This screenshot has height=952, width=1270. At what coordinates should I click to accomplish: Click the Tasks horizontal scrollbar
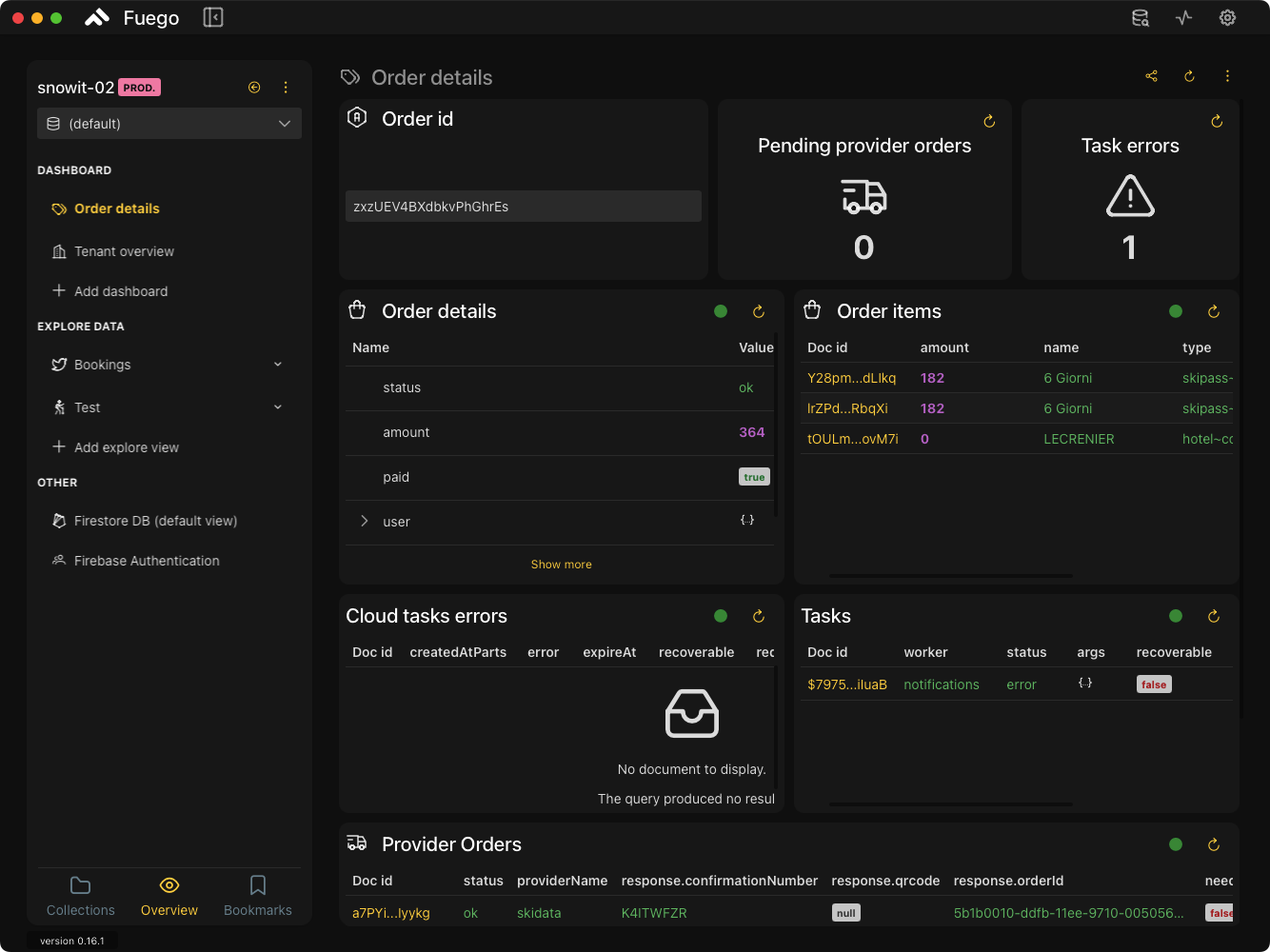coord(950,804)
